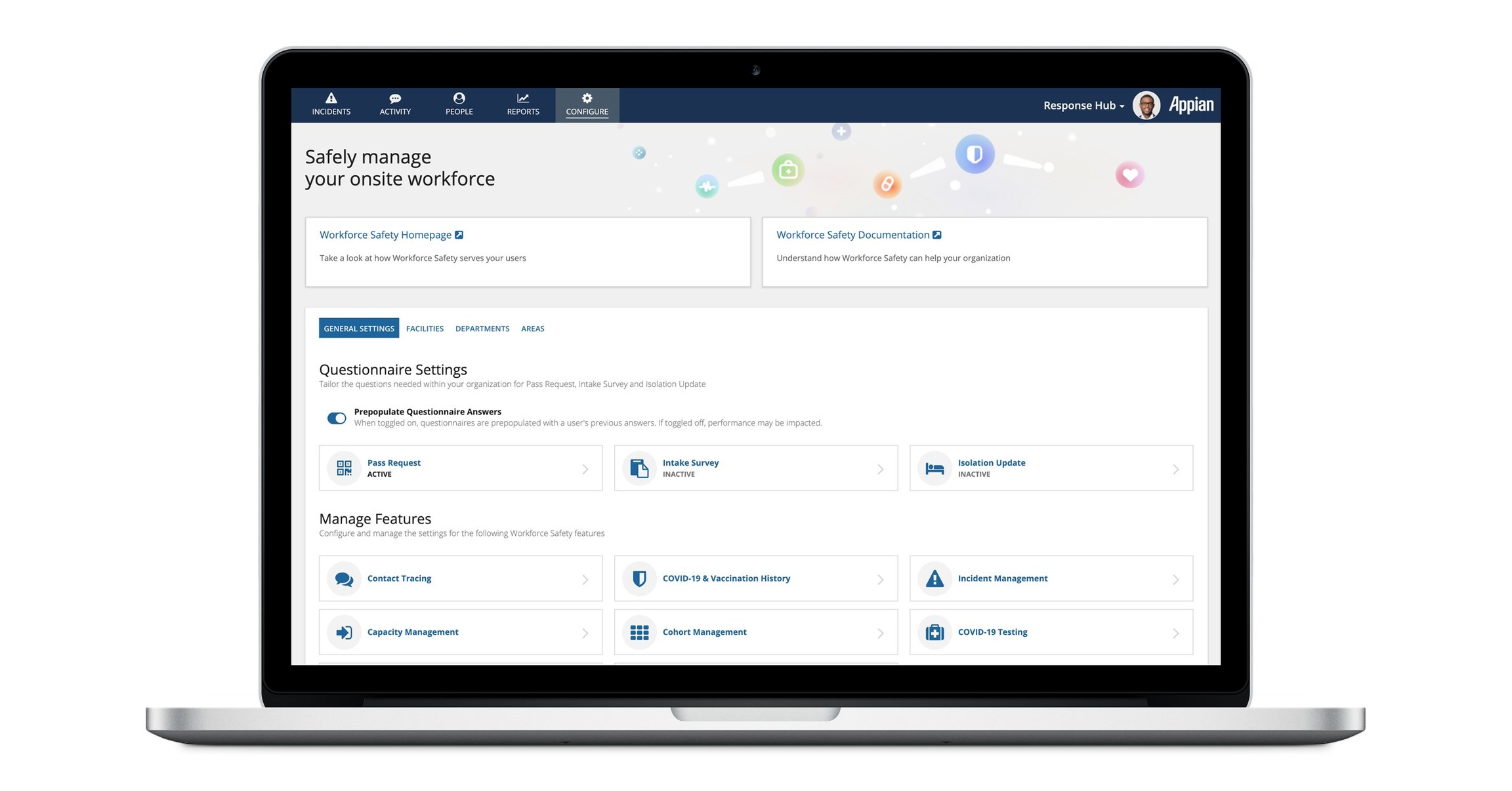The height and width of the screenshot is (791, 1512).
Task: Click the Activity speech bubble icon
Action: coord(395,98)
